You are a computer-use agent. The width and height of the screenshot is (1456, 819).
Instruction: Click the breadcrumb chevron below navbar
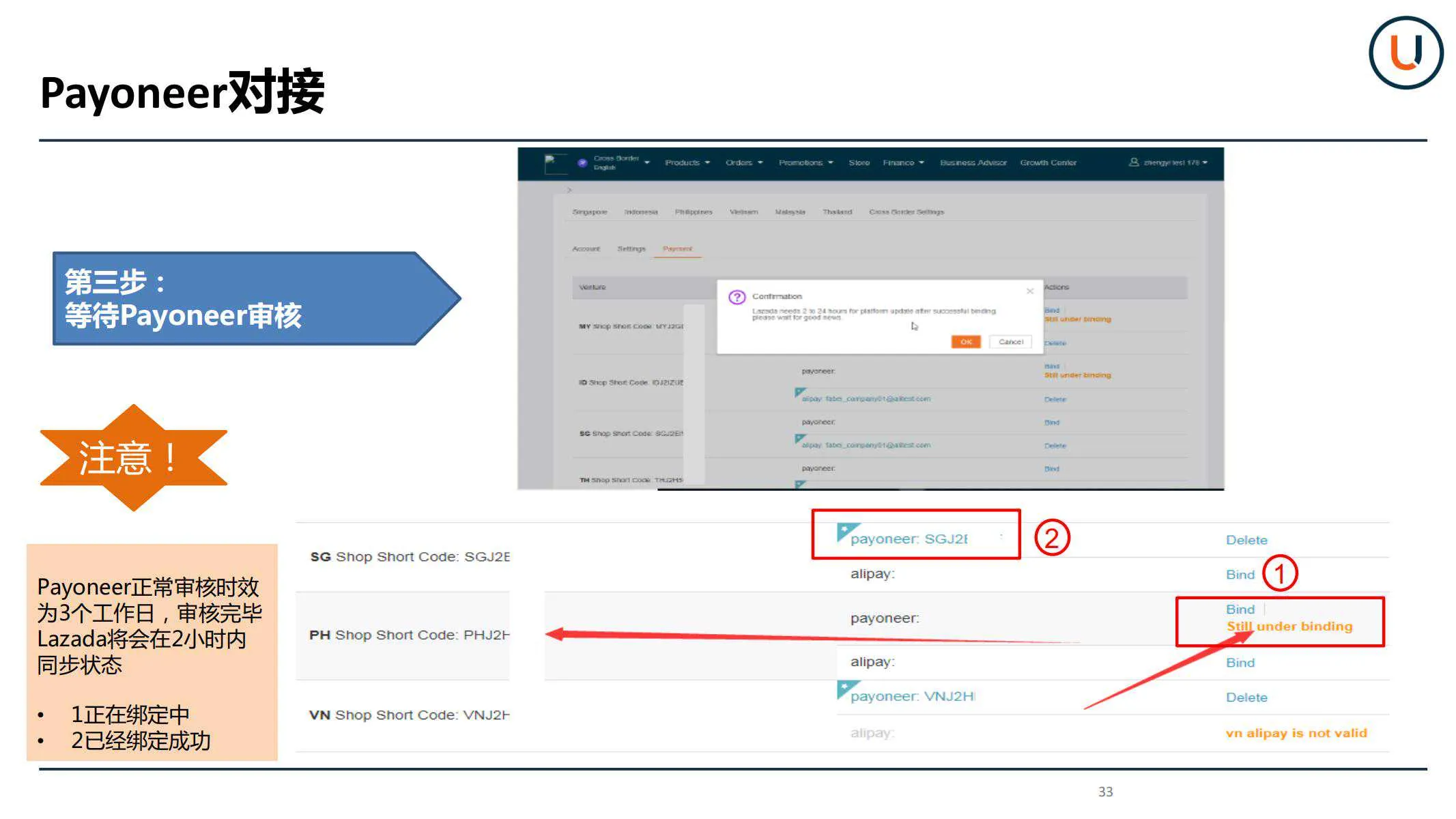pyautogui.click(x=569, y=190)
